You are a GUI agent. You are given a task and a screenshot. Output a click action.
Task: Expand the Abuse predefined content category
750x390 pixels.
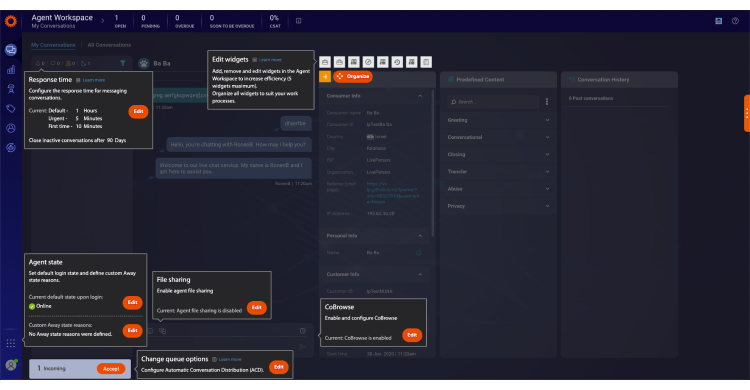[x=498, y=189]
